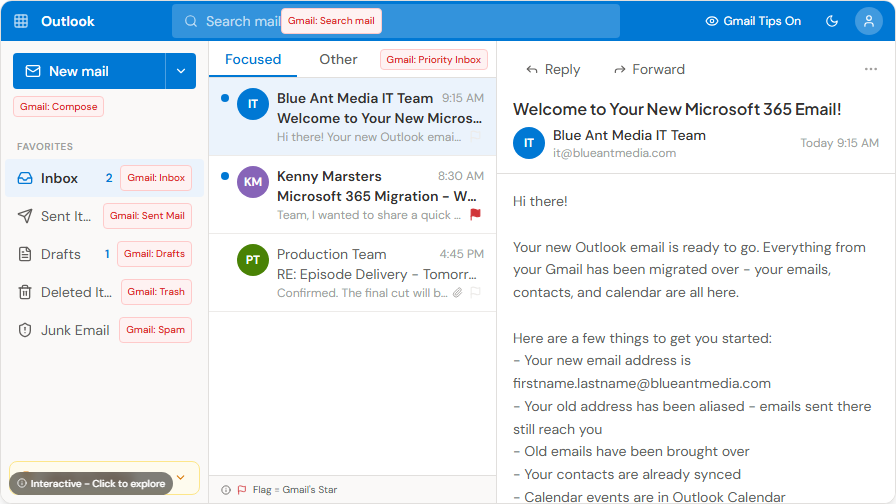Unflag the Kenny Marsters email red flag
This screenshot has height=504, width=896.
click(475, 214)
